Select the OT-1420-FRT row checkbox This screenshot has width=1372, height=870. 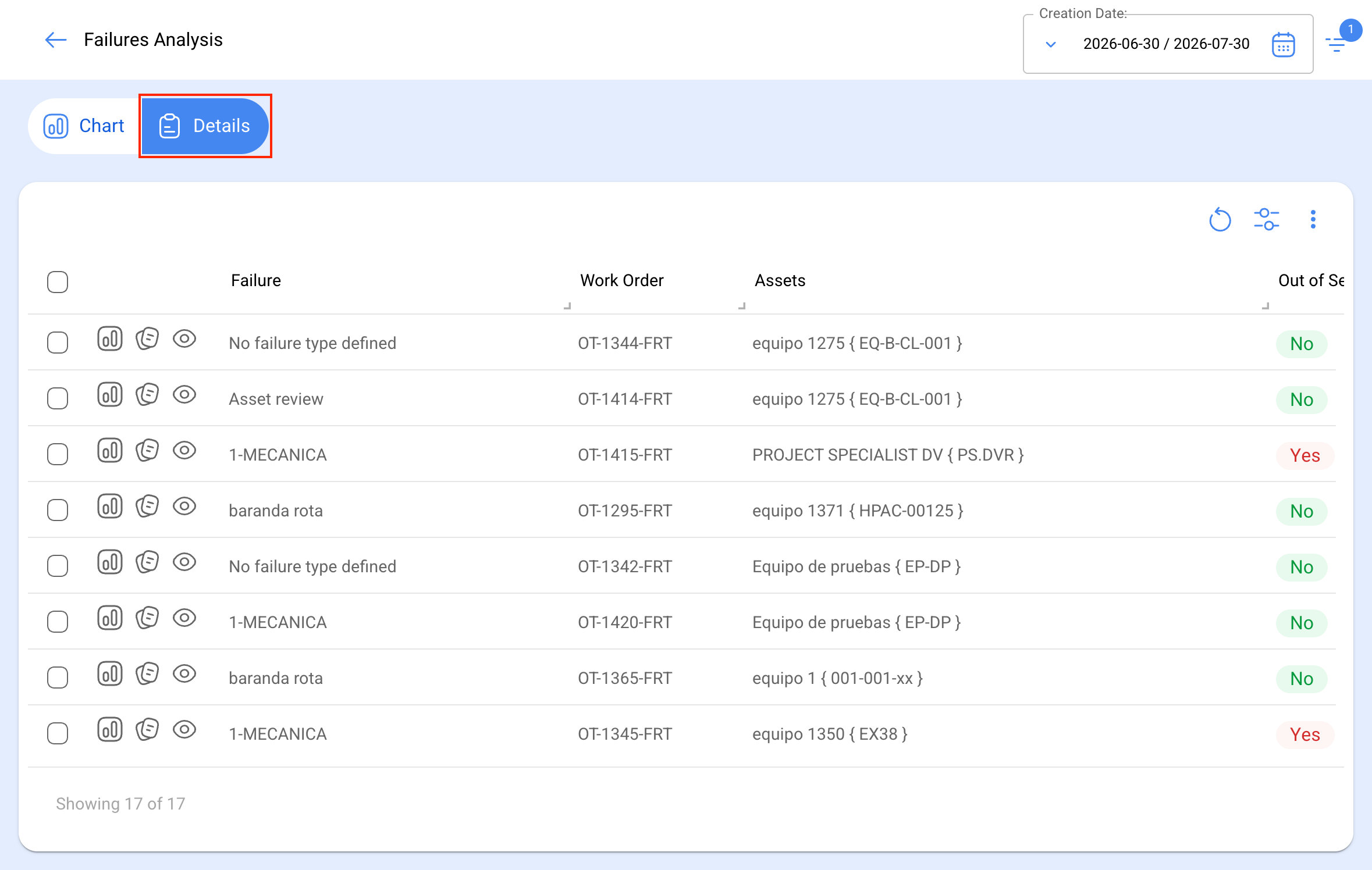click(58, 622)
